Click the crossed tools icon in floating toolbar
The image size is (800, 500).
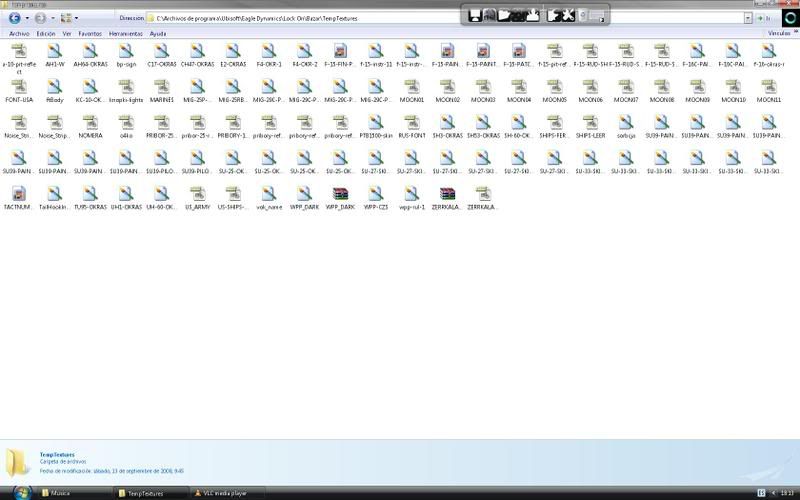pos(568,15)
